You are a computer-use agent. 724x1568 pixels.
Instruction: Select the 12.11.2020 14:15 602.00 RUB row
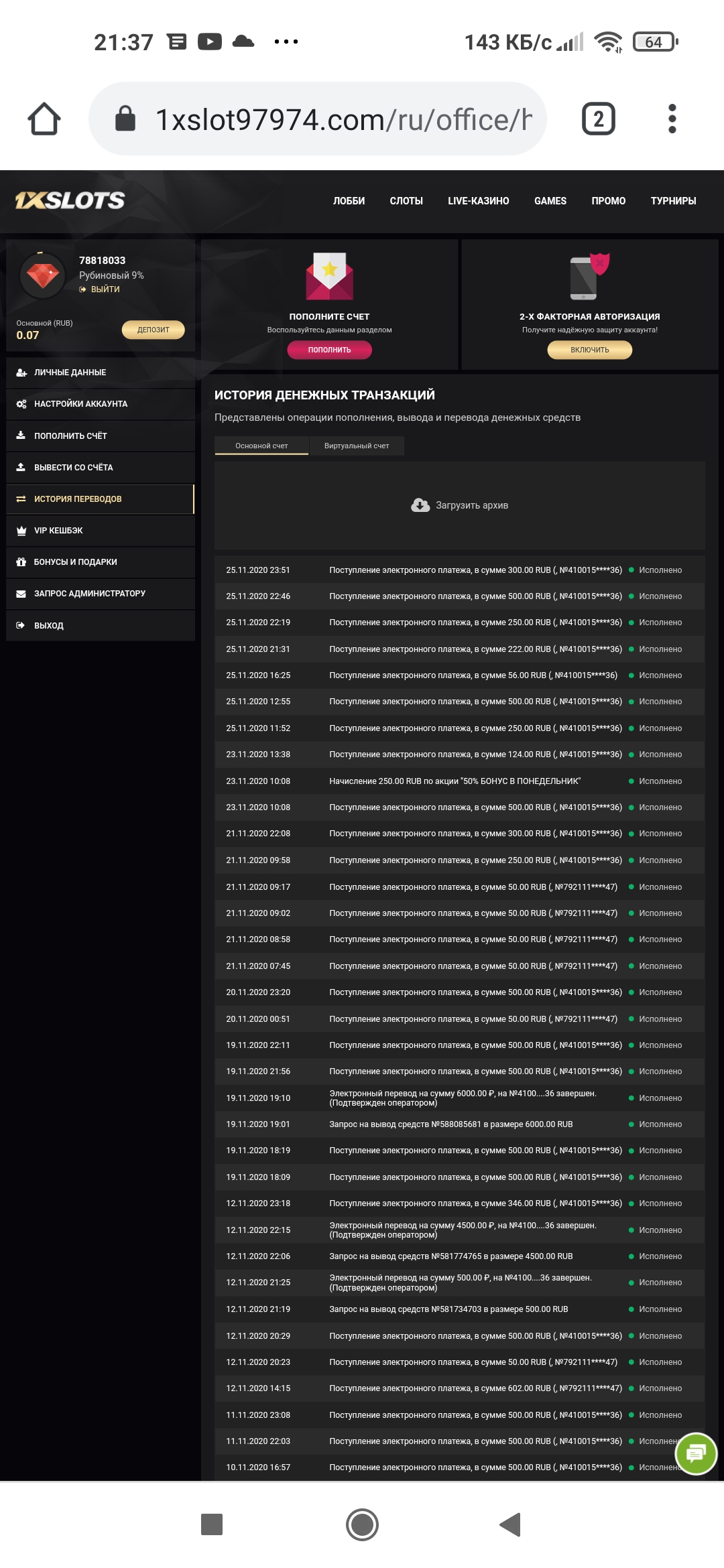pyautogui.click(x=460, y=1388)
